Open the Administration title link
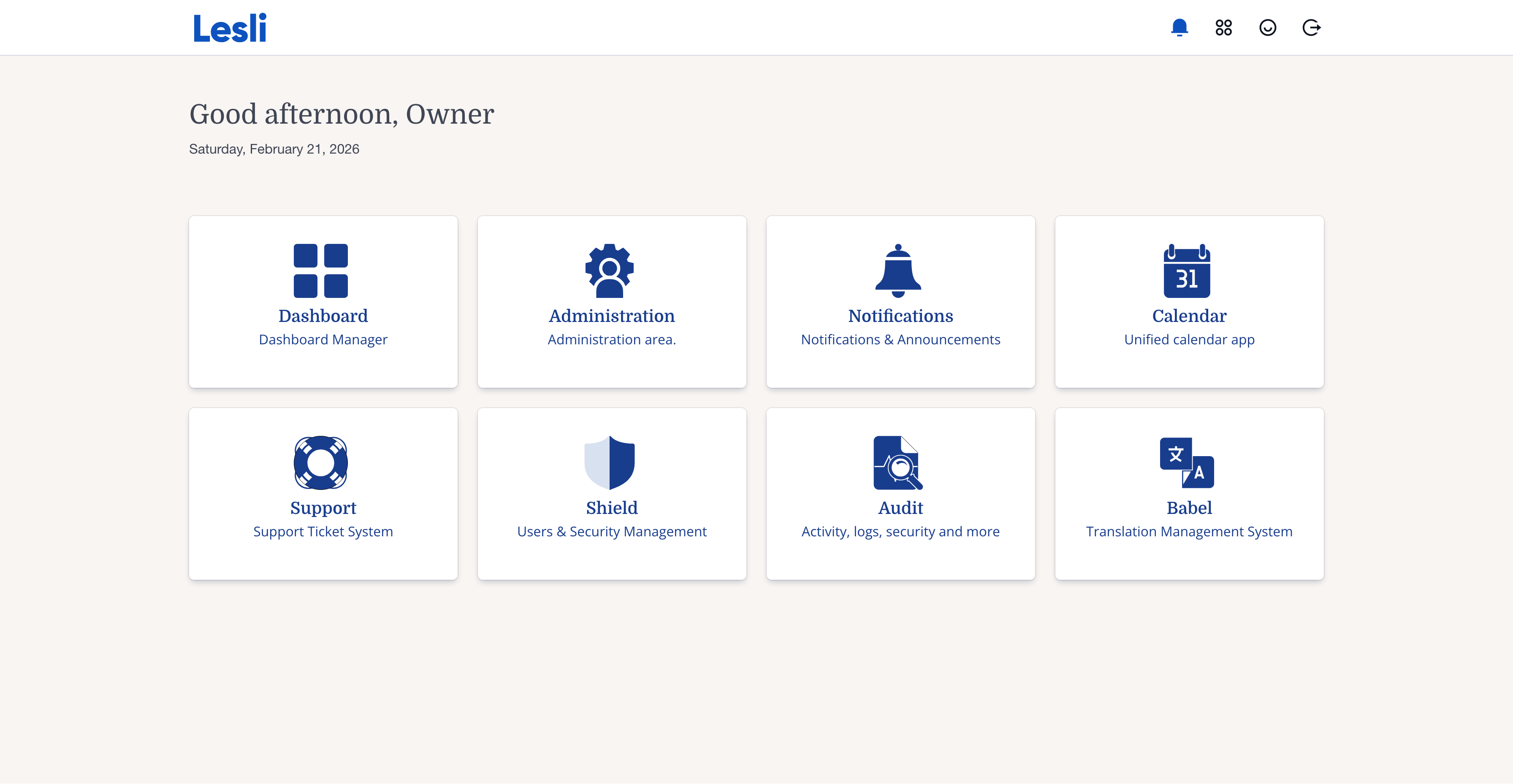 (611, 316)
